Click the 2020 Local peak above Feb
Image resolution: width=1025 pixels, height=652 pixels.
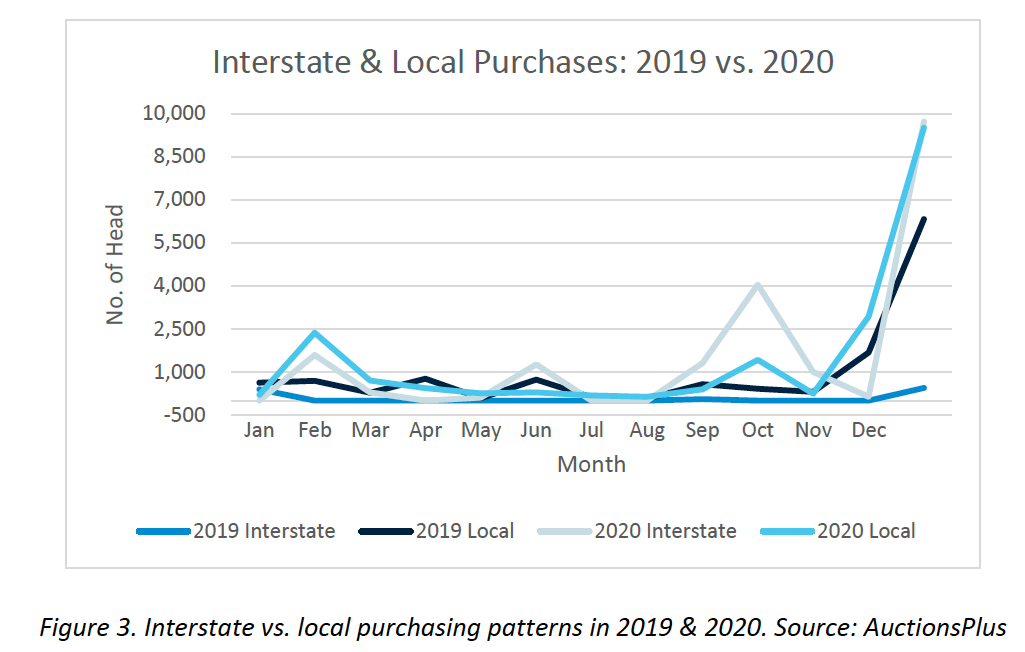tap(314, 333)
